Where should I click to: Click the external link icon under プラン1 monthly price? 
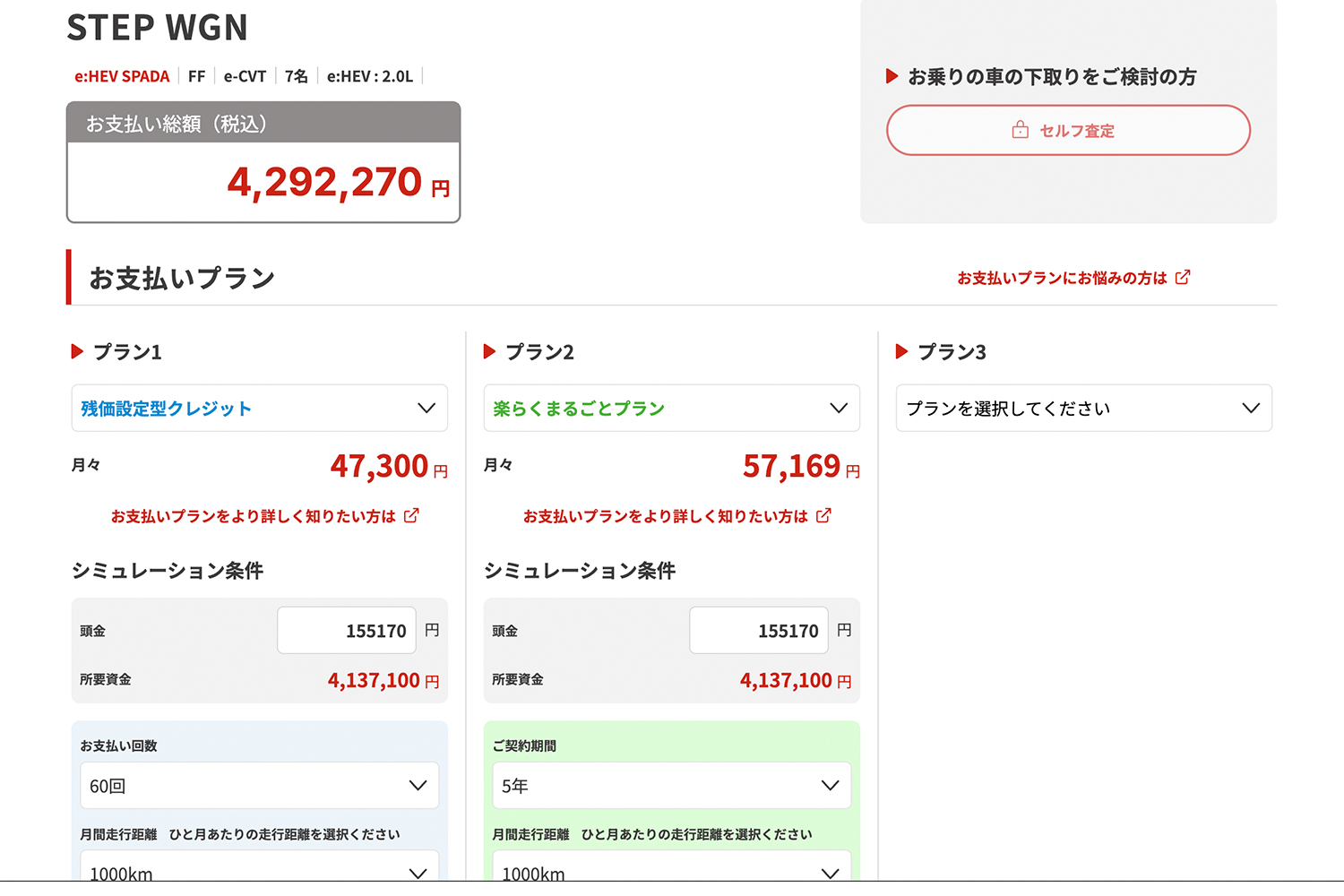coord(412,515)
